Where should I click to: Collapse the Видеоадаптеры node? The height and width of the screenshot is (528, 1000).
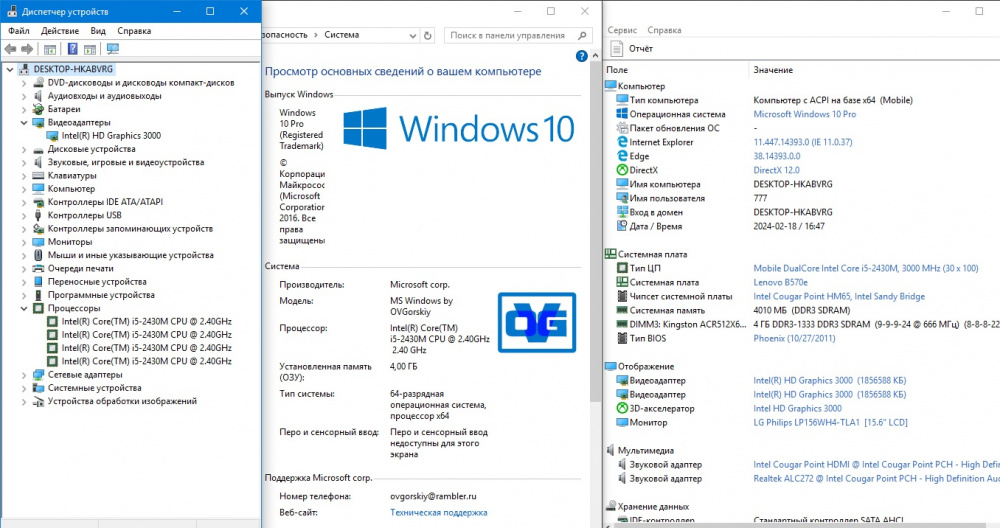(24, 122)
